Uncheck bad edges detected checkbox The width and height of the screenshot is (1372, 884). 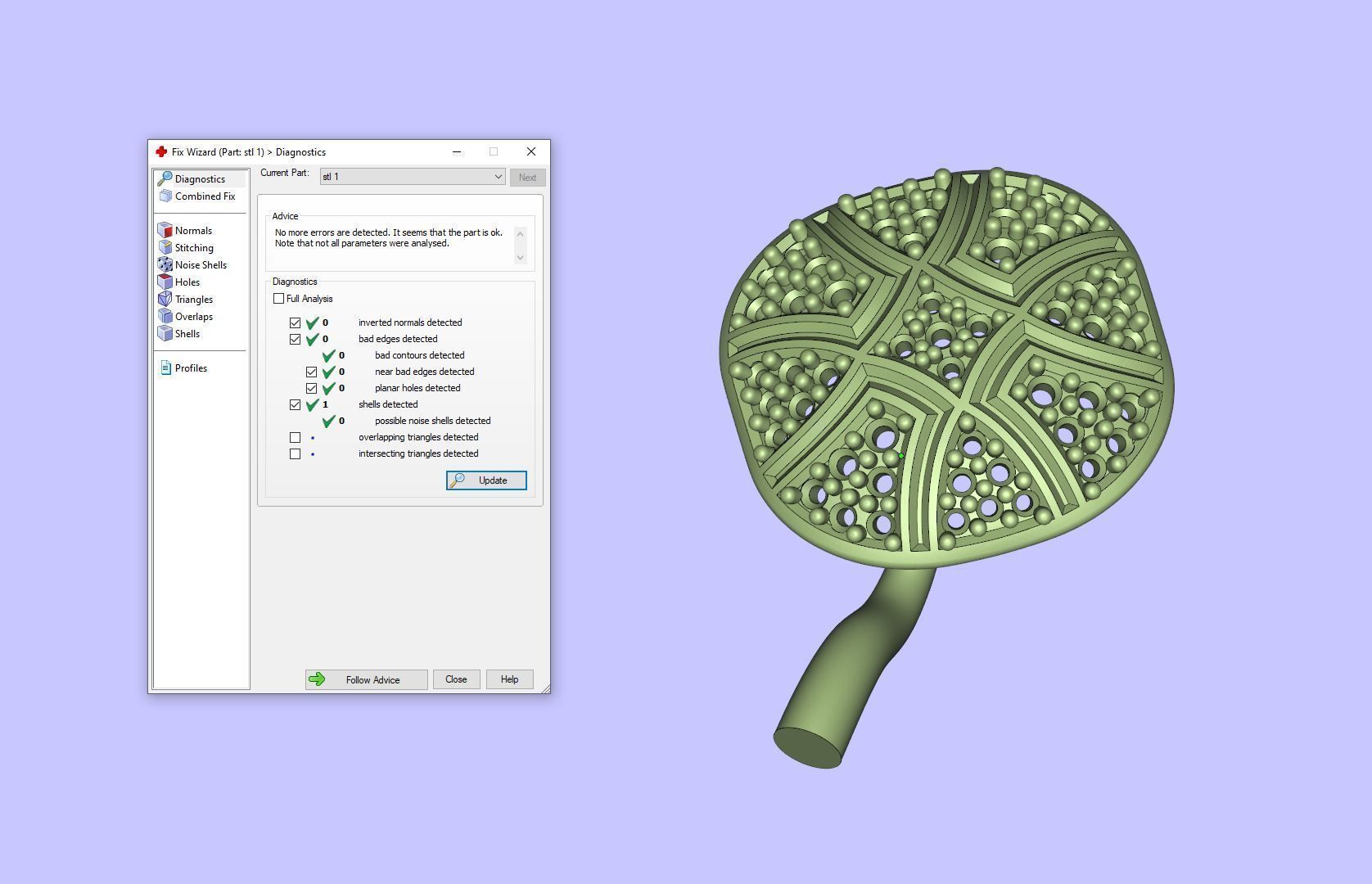coord(296,339)
